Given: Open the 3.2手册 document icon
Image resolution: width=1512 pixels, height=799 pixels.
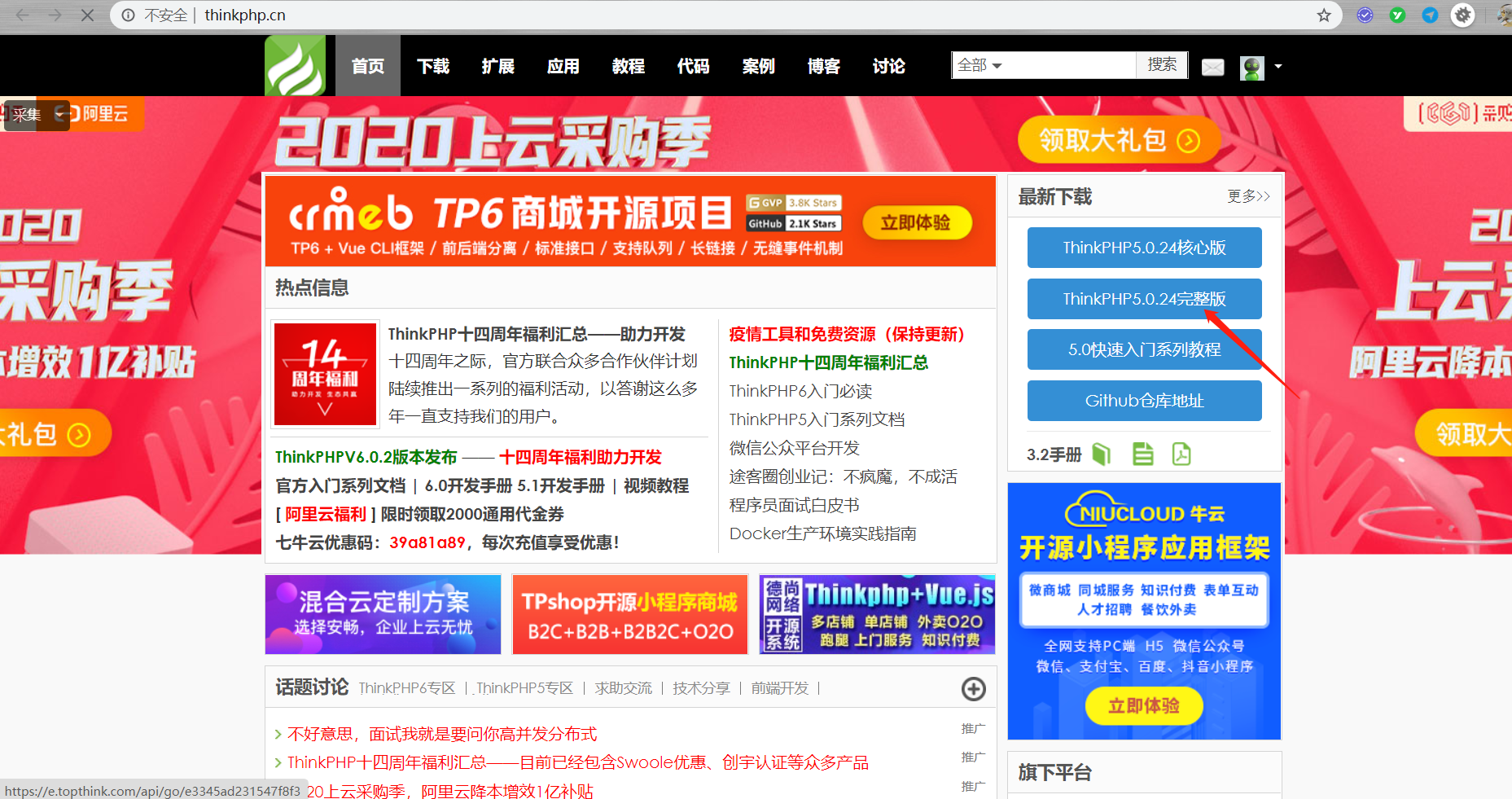Looking at the screenshot, I should (x=1142, y=454).
